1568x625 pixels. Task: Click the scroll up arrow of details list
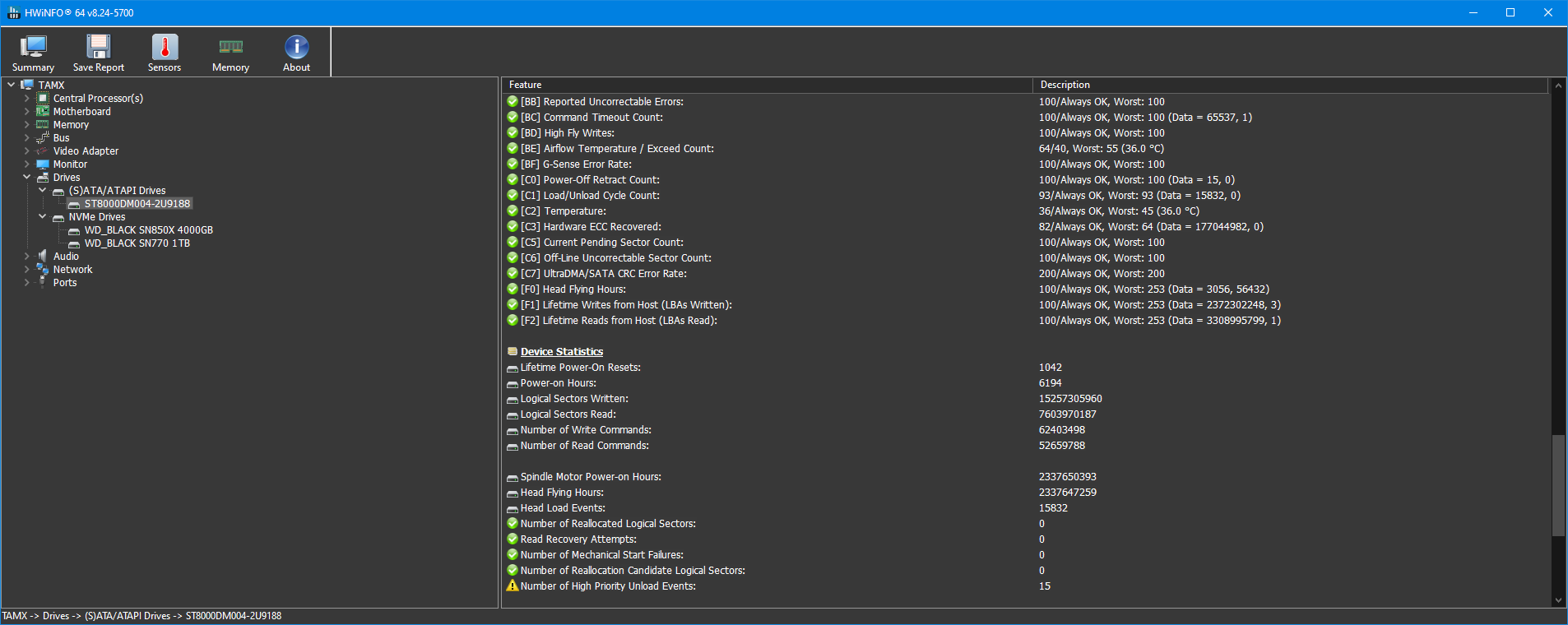(x=1558, y=85)
